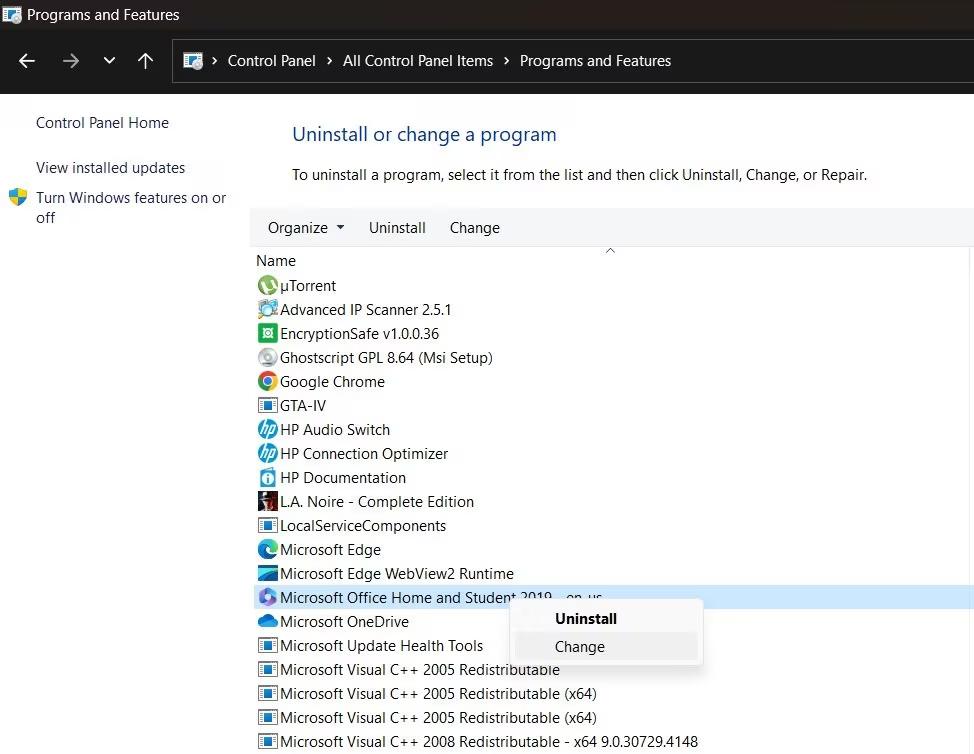Expand chevron after Control Panel breadcrumb
974x754 pixels.
pyautogui.click(x=329, y=61)
